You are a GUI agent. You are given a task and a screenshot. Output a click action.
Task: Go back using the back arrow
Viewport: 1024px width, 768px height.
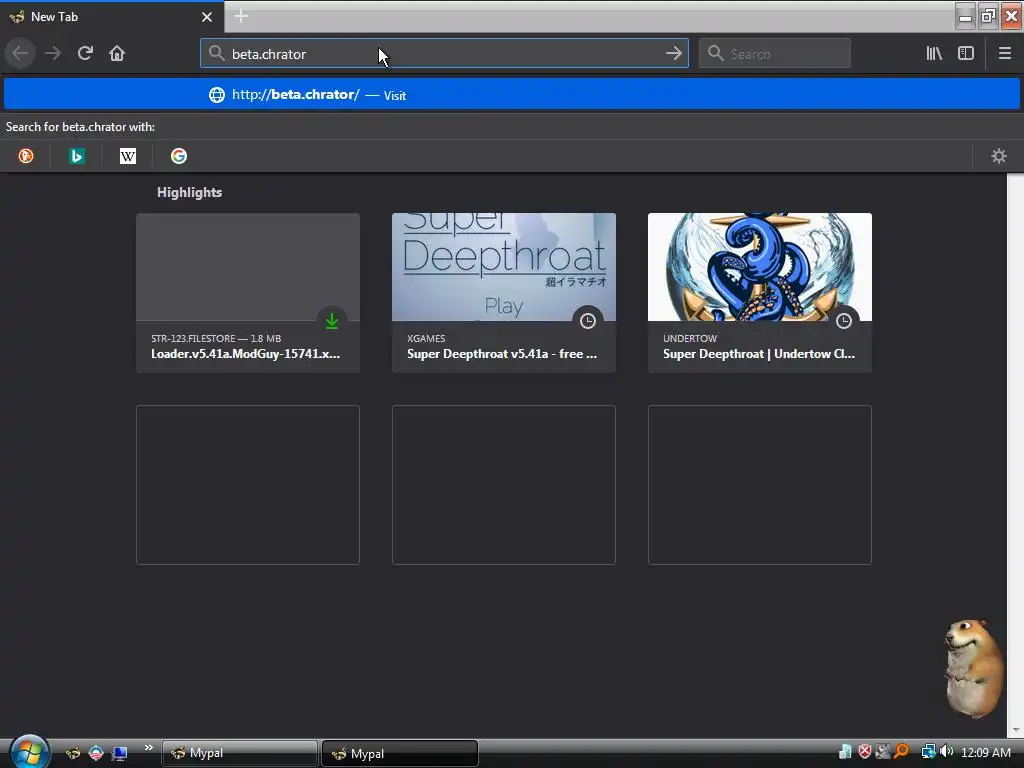click(20, 54)
